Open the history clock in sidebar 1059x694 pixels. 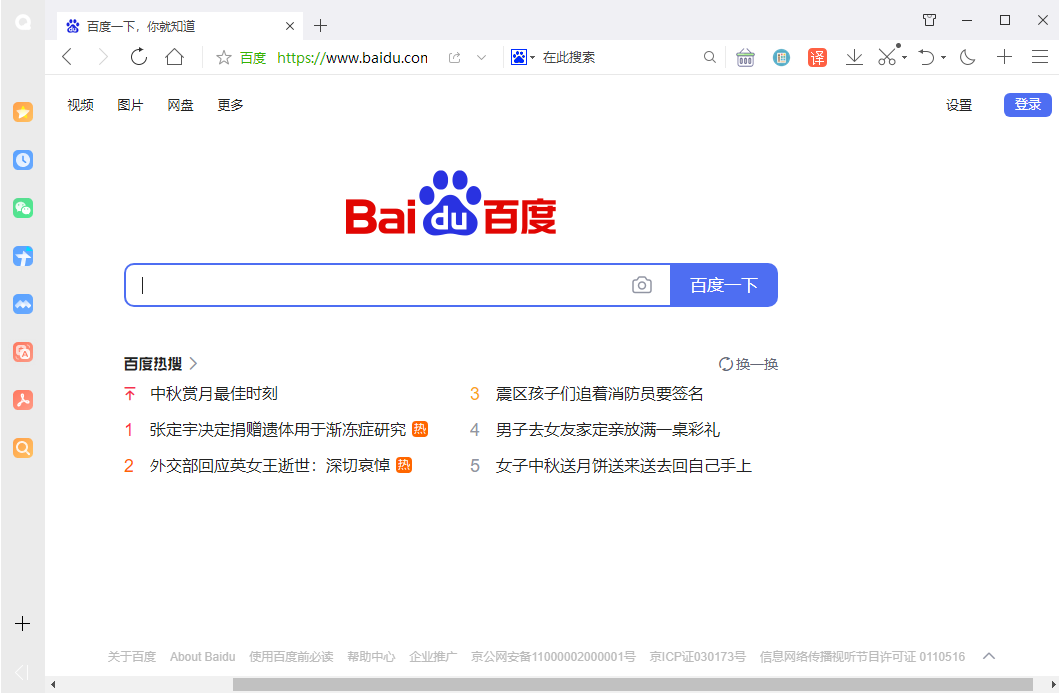(23, 160)
